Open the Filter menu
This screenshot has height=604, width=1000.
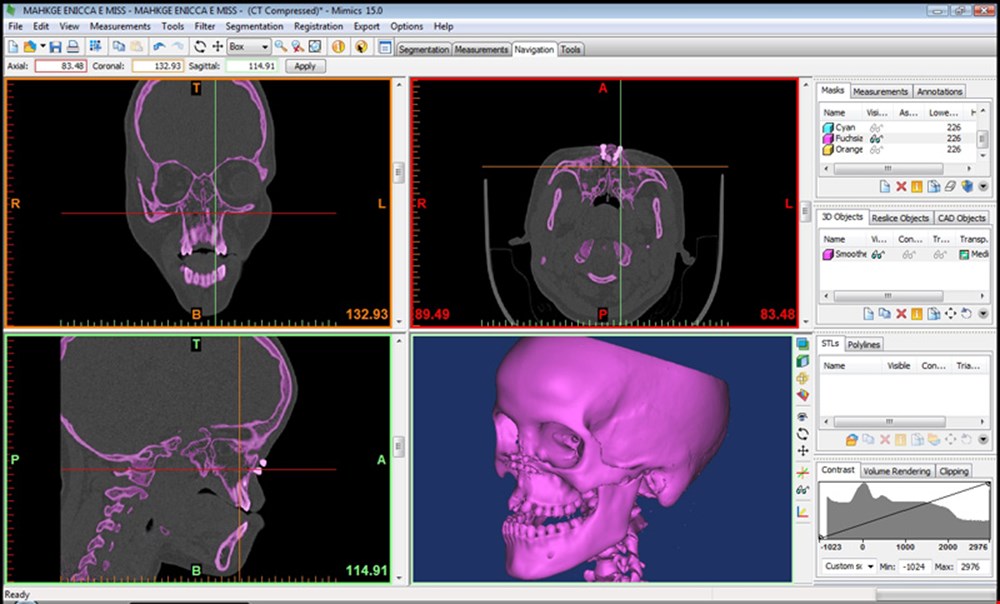(205, 26)
